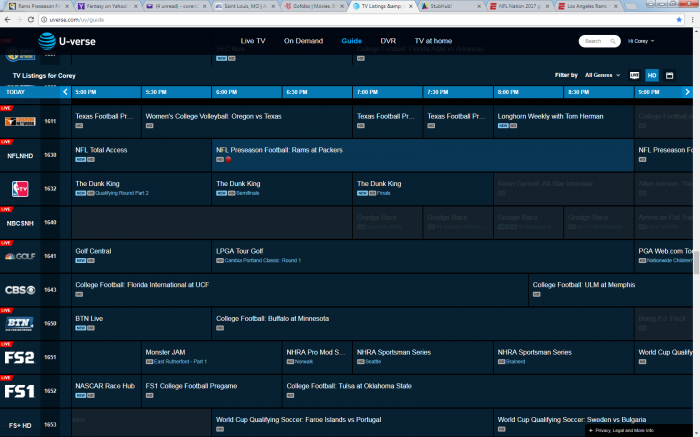Click the page vertical scrollbar thumb
The image size is (700, 437).
point(696,262)
